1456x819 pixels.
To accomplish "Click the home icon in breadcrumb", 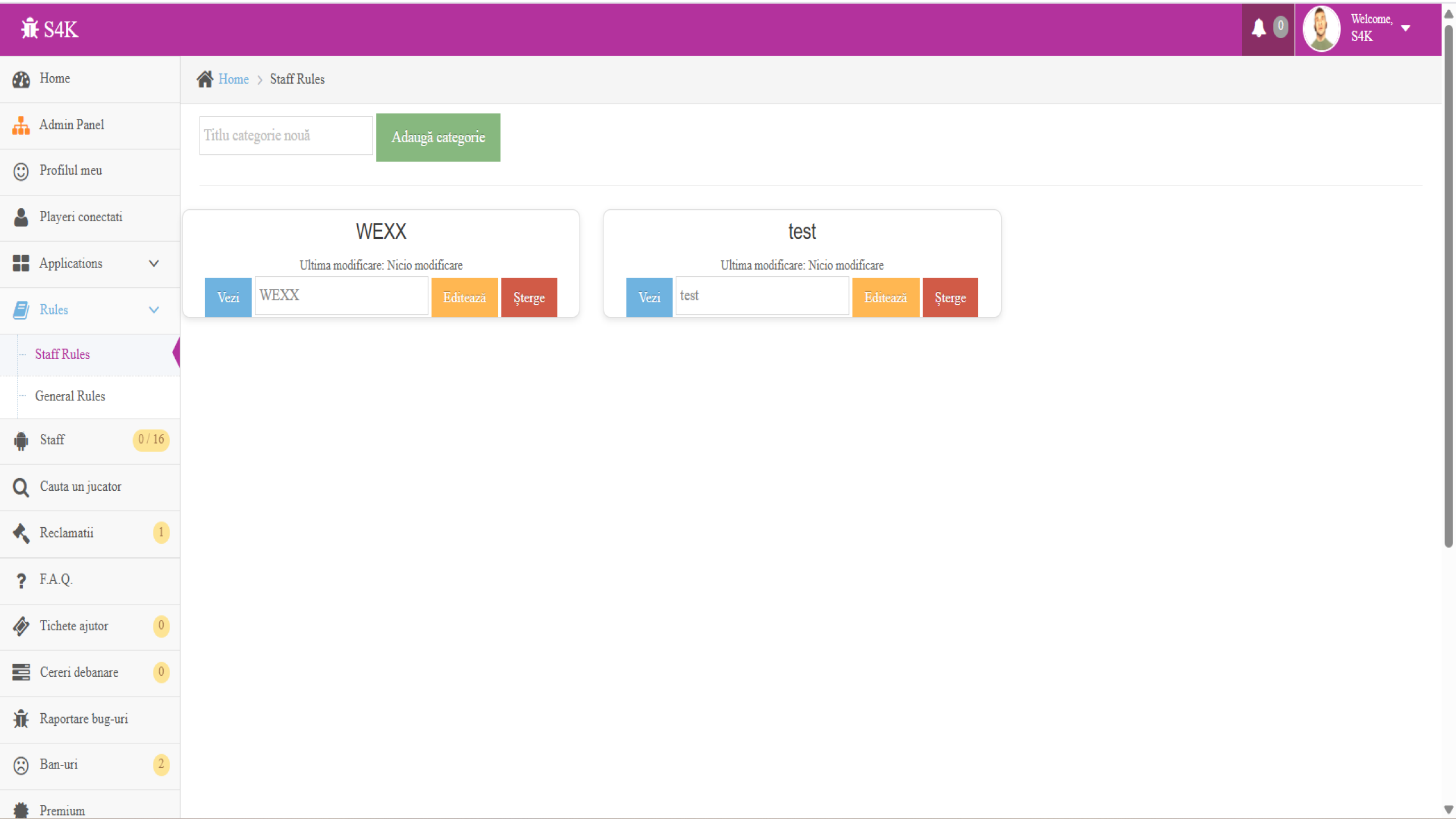I will tap(205, 79).
